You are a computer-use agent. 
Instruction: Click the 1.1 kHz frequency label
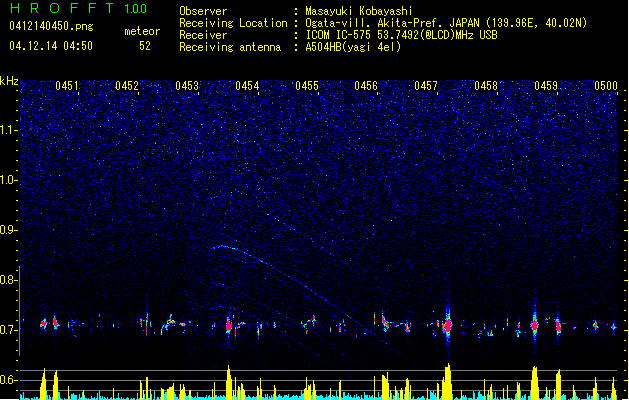(x=9, y=130)
